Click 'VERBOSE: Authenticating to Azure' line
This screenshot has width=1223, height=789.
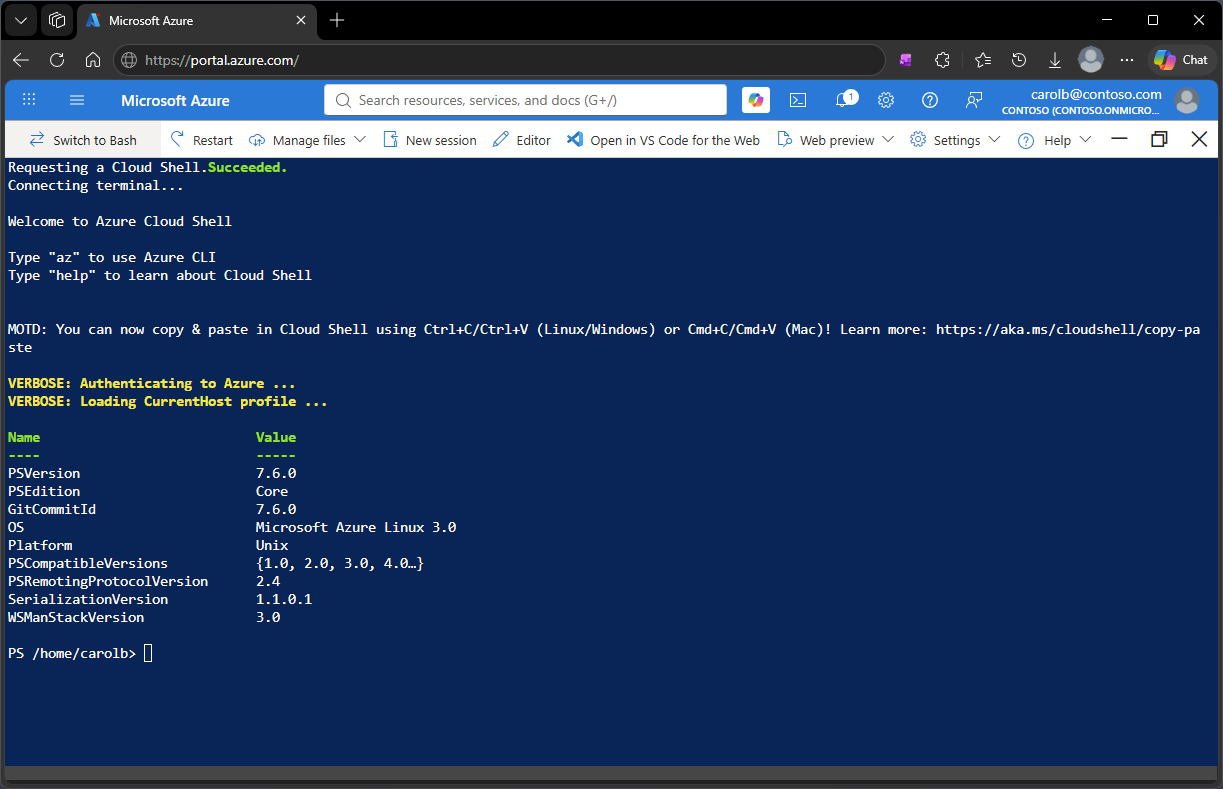click(151, 383)
